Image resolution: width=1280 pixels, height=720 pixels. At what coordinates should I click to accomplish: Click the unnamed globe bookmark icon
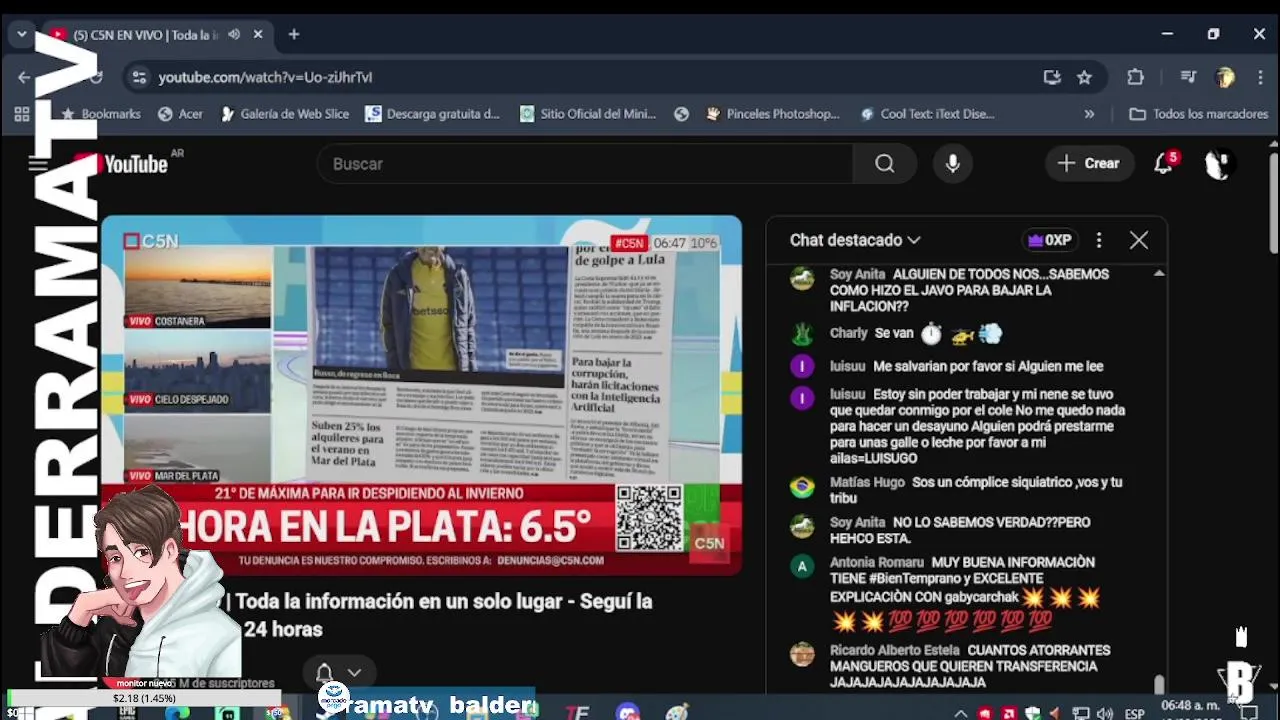pos(682,114)
